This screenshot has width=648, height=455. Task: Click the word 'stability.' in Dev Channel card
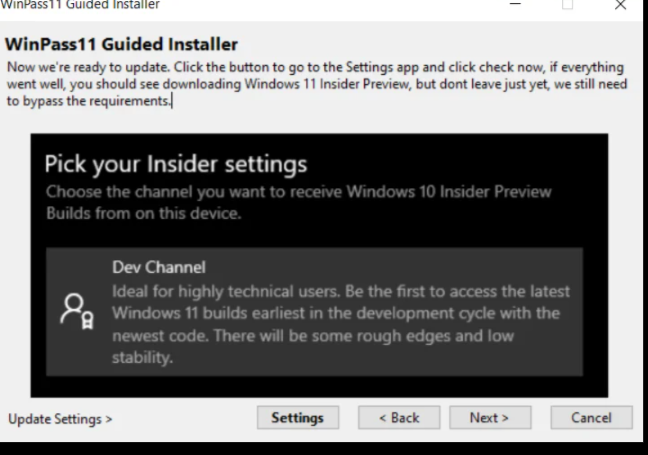point(142,357)
